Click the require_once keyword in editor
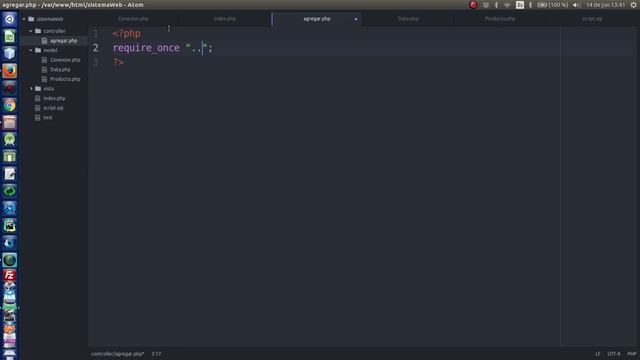Viewport: 640px width, 360px height. 146,48
